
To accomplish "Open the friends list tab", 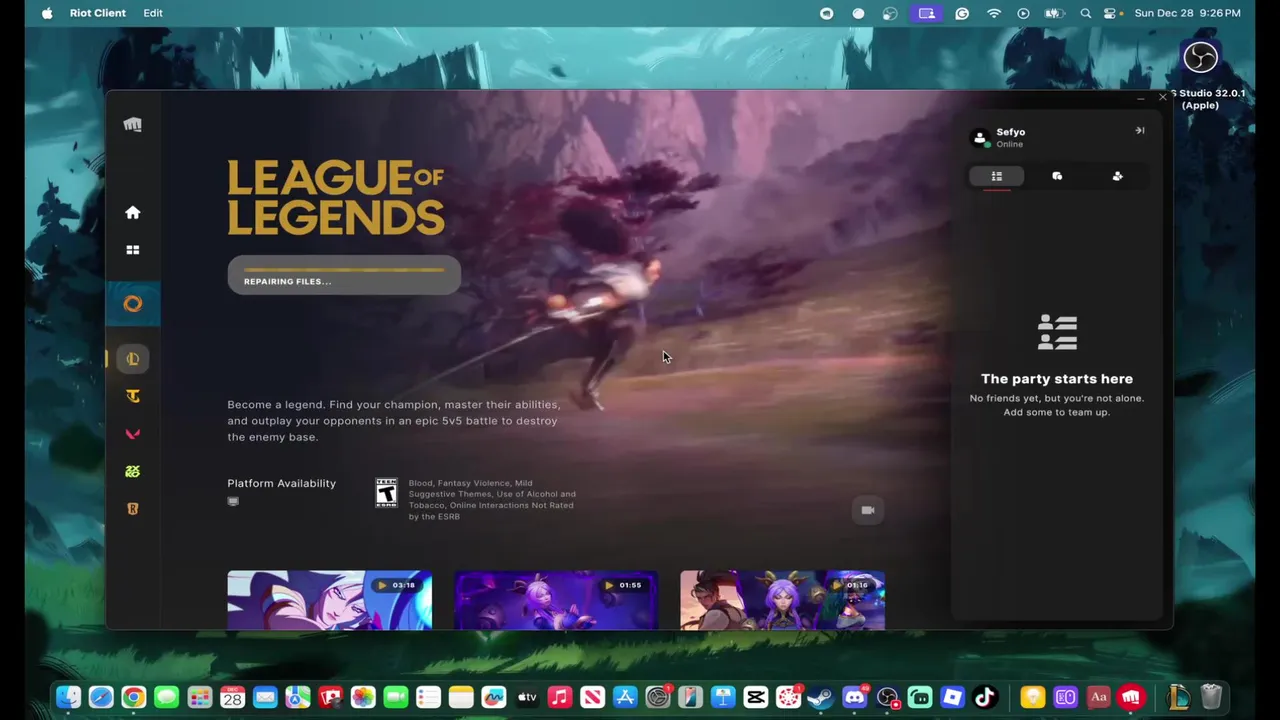I will point(996,176).
